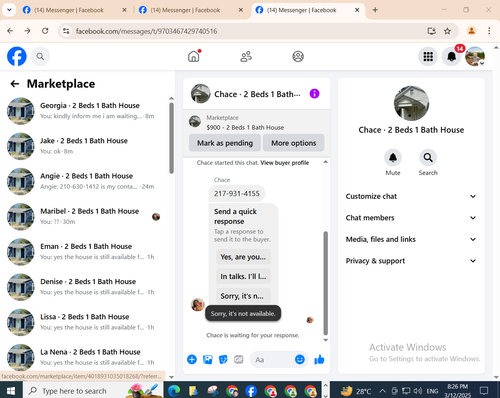Open more actions plus icon in composer

(192, 359)
